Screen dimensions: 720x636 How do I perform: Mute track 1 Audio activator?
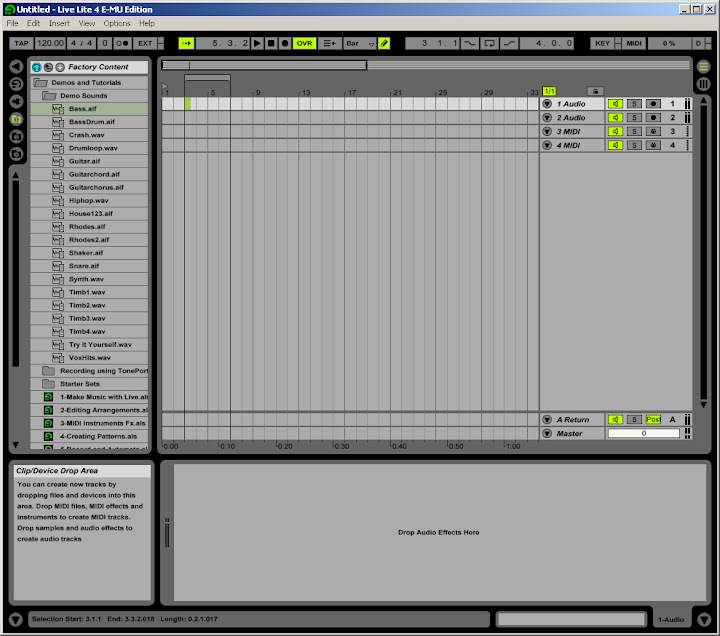point(615,104)
